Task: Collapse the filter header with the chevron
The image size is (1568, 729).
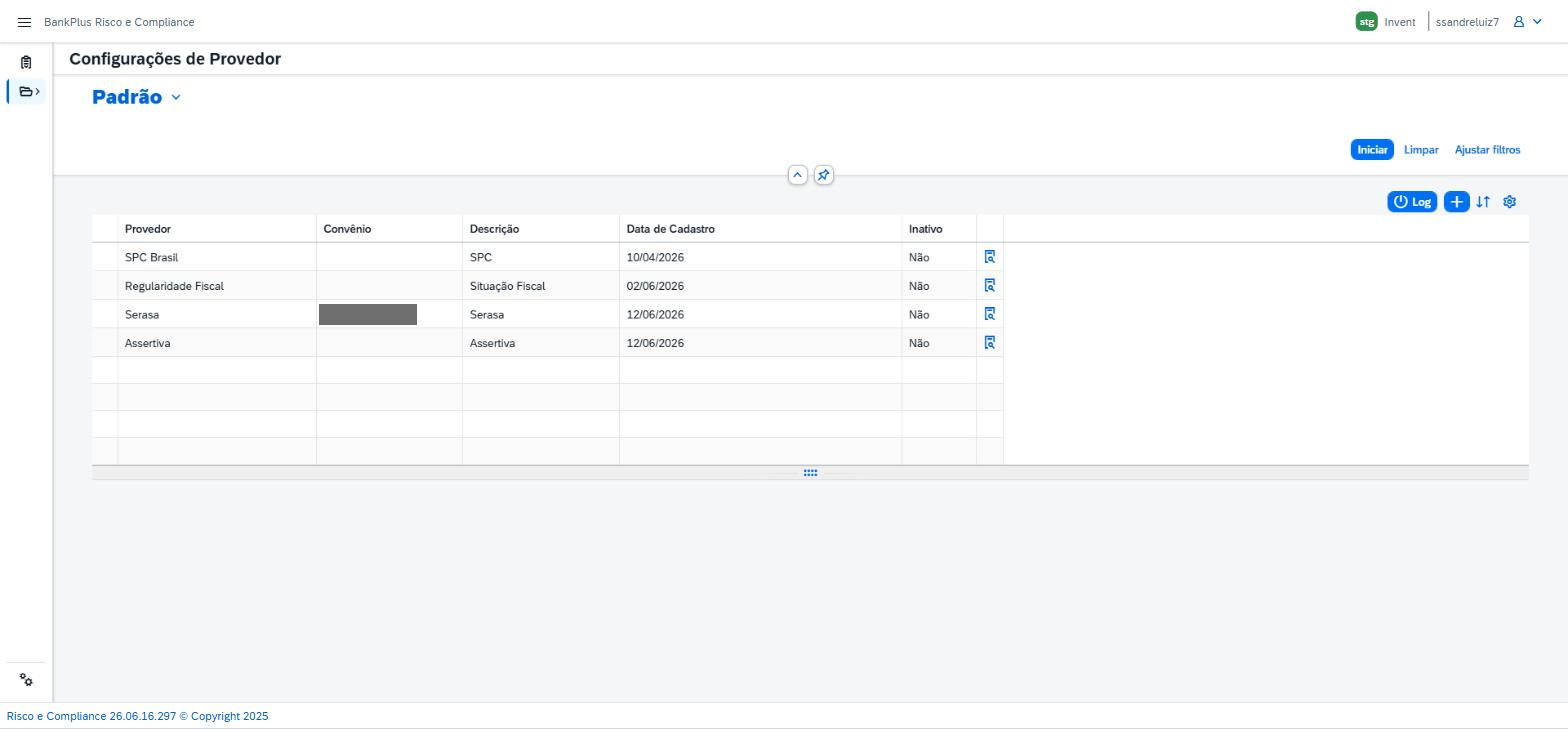Action: (x=798, y=175)
